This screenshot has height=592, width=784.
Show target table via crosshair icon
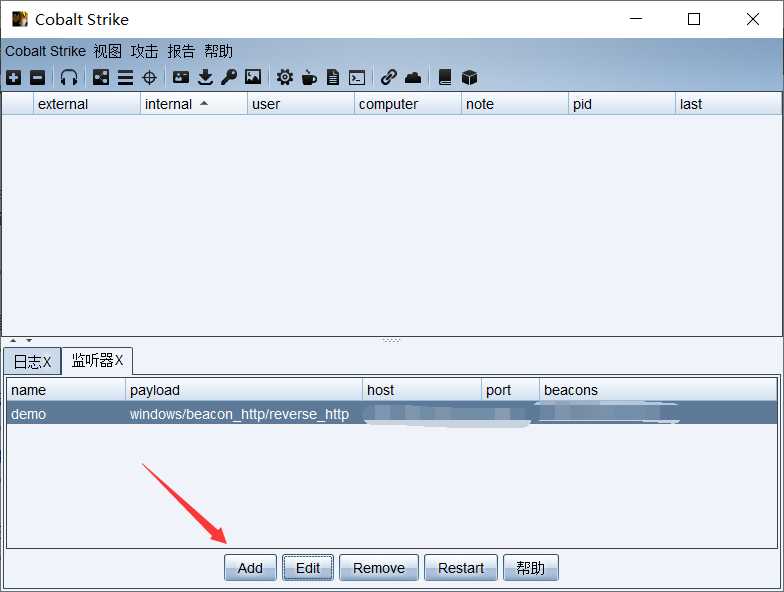[150, 78]
